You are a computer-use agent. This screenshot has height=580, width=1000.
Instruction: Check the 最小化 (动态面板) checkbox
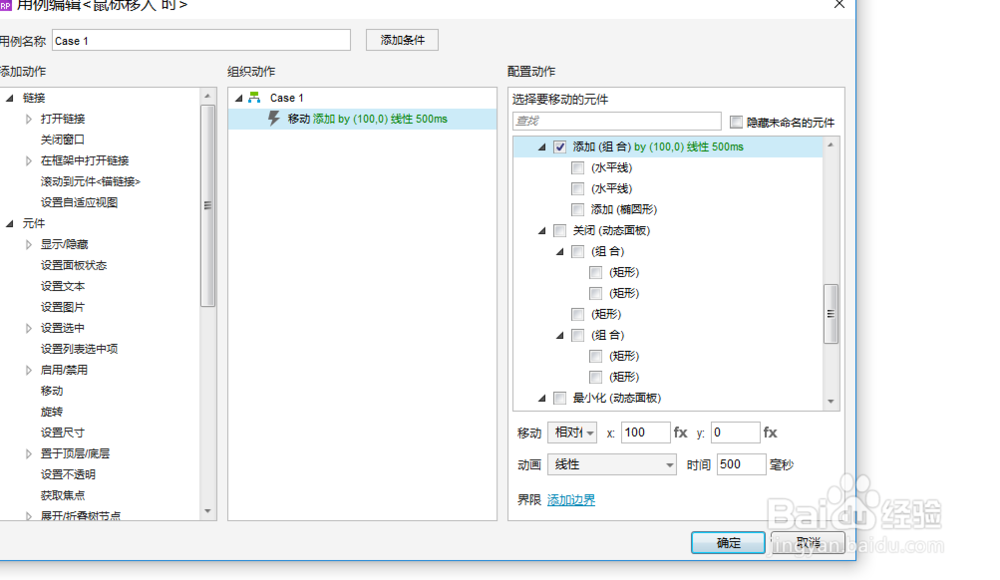click(560, 397)
